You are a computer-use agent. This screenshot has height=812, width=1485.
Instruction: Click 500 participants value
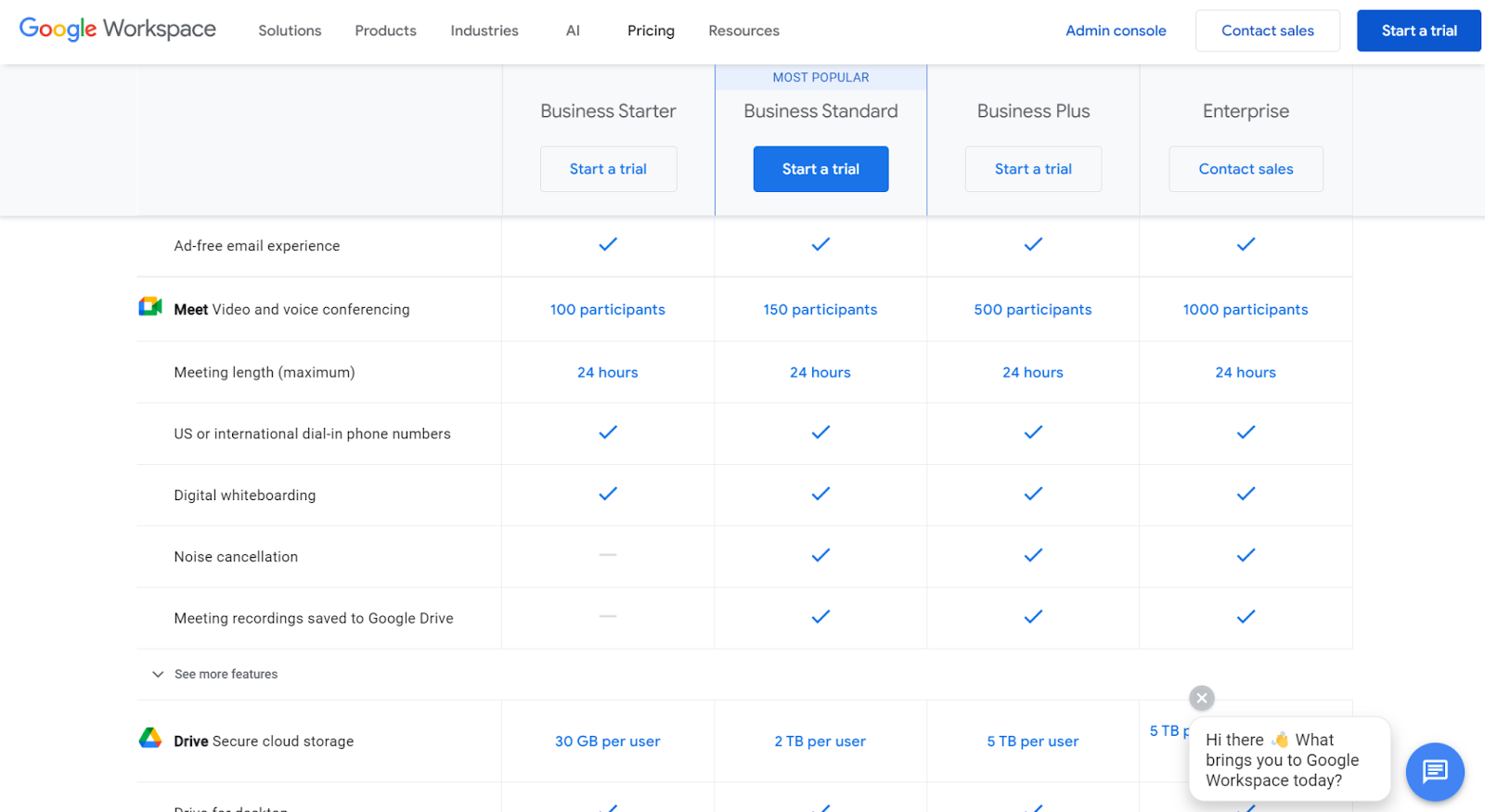click(1033, 309)
